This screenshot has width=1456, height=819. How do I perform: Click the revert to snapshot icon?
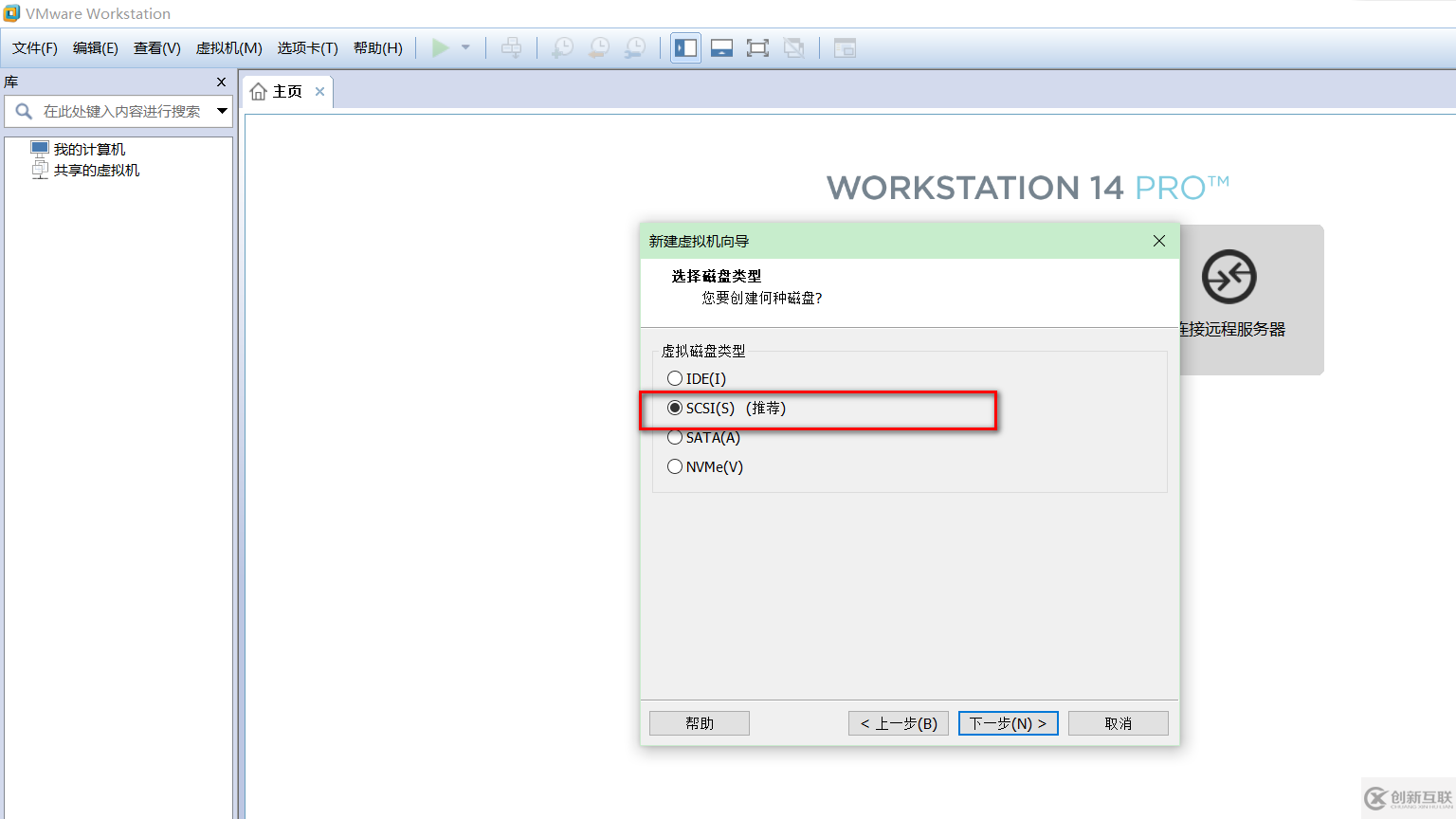(x=599, y=47)
